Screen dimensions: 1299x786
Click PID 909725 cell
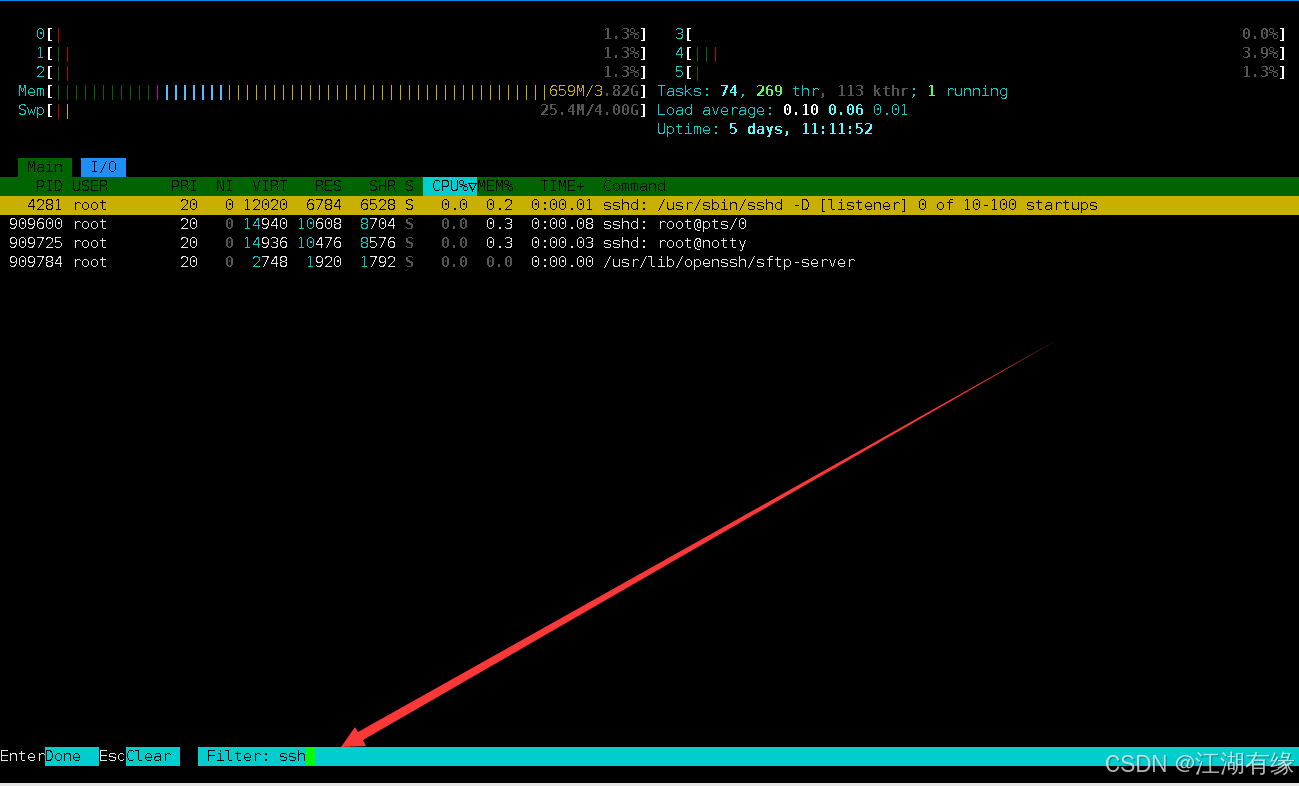pos(35,243)
